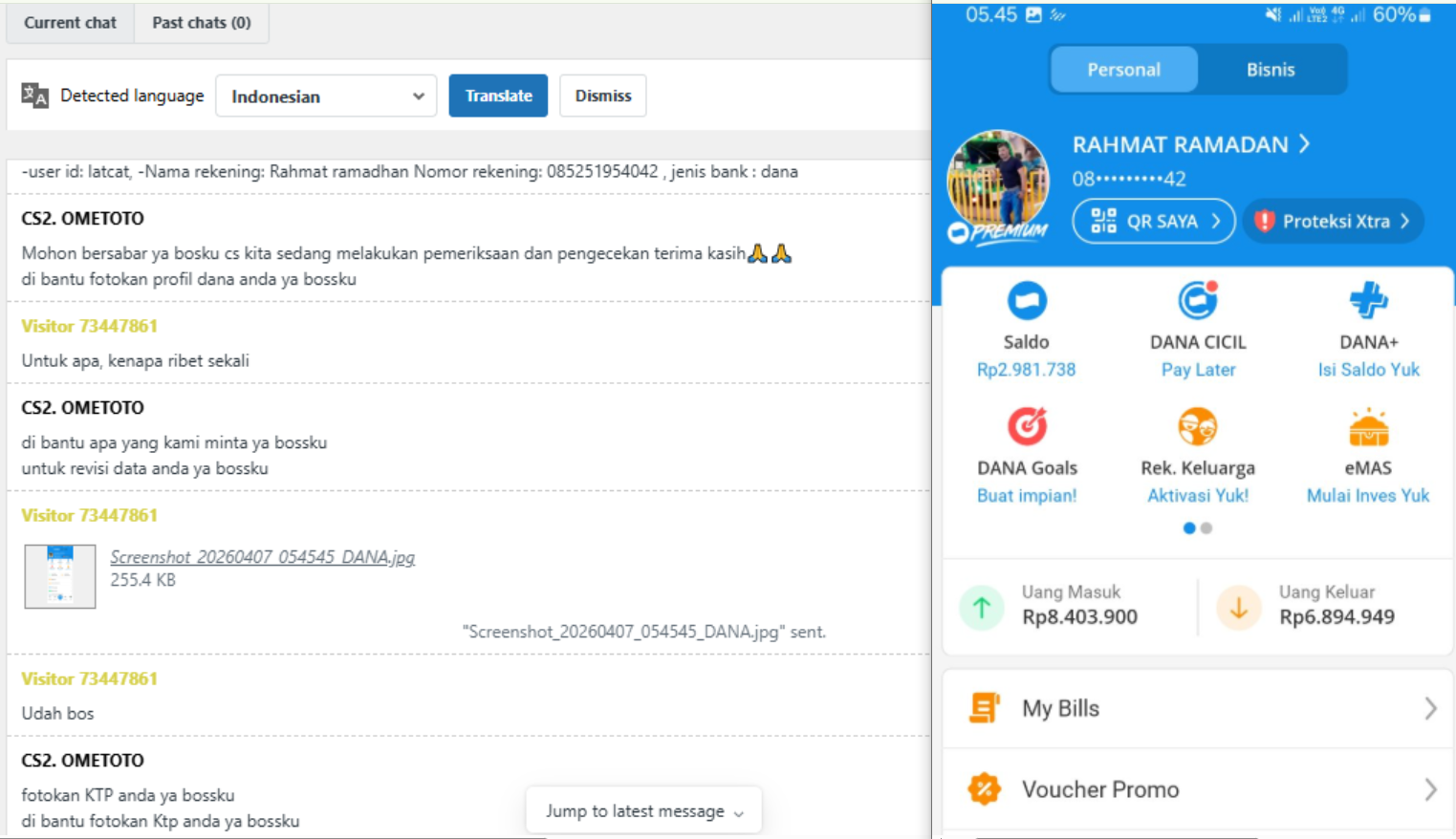
Task: Open the Past chats (0) tab
Action: (202, 22)
